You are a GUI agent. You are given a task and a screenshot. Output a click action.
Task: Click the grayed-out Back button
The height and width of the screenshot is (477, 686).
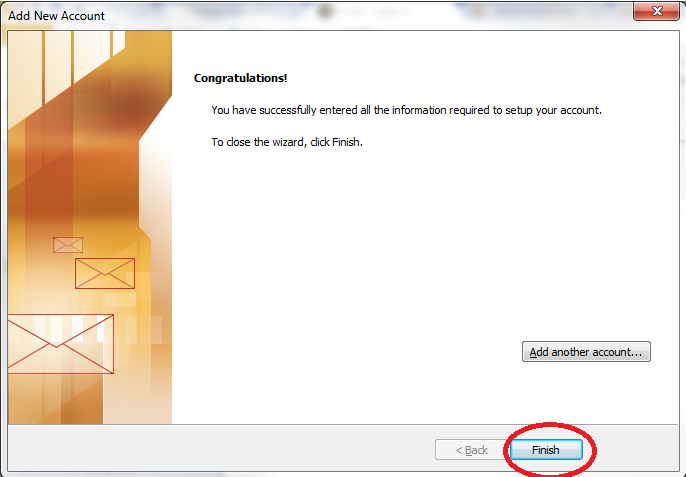coord(472,450)
